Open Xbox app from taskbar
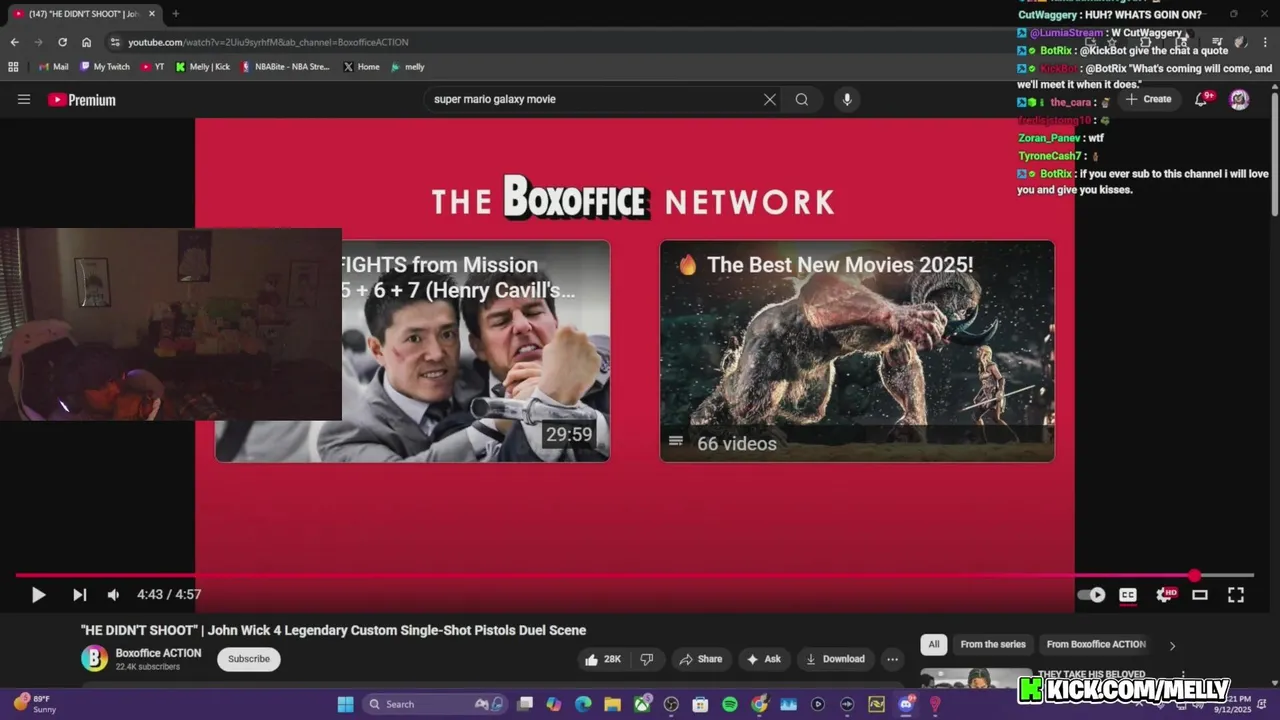1280x720 pixels. (x=642, y=704)
